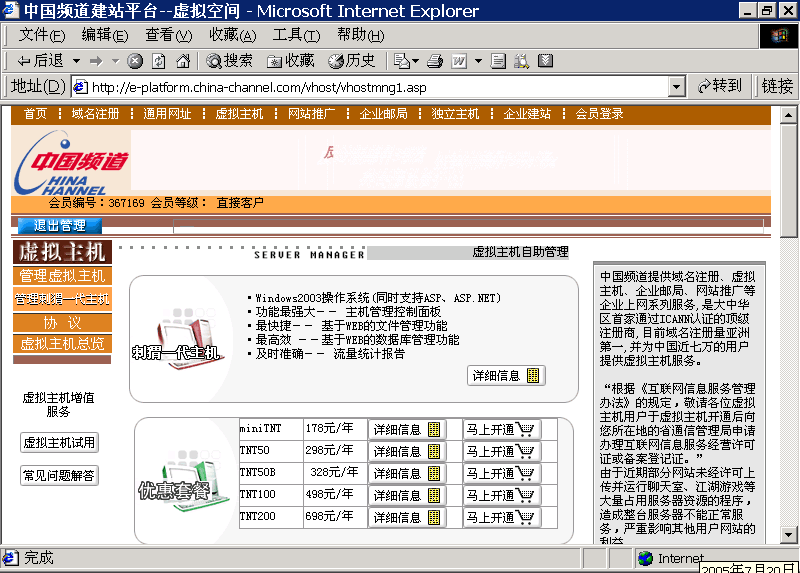Click the 常见问题解答 button
Viewport: 800px width, 573px height.
tap(59, 476)
